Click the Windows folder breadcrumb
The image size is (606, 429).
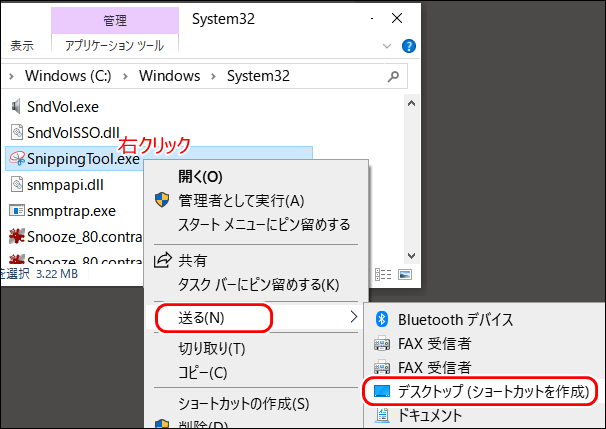click(170, 76)
